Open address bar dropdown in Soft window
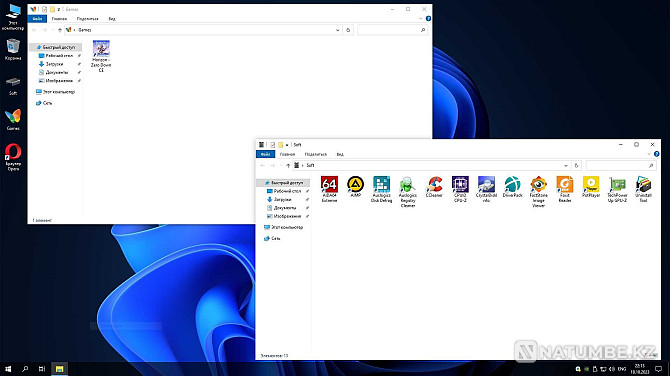 [x=566, y=165]
